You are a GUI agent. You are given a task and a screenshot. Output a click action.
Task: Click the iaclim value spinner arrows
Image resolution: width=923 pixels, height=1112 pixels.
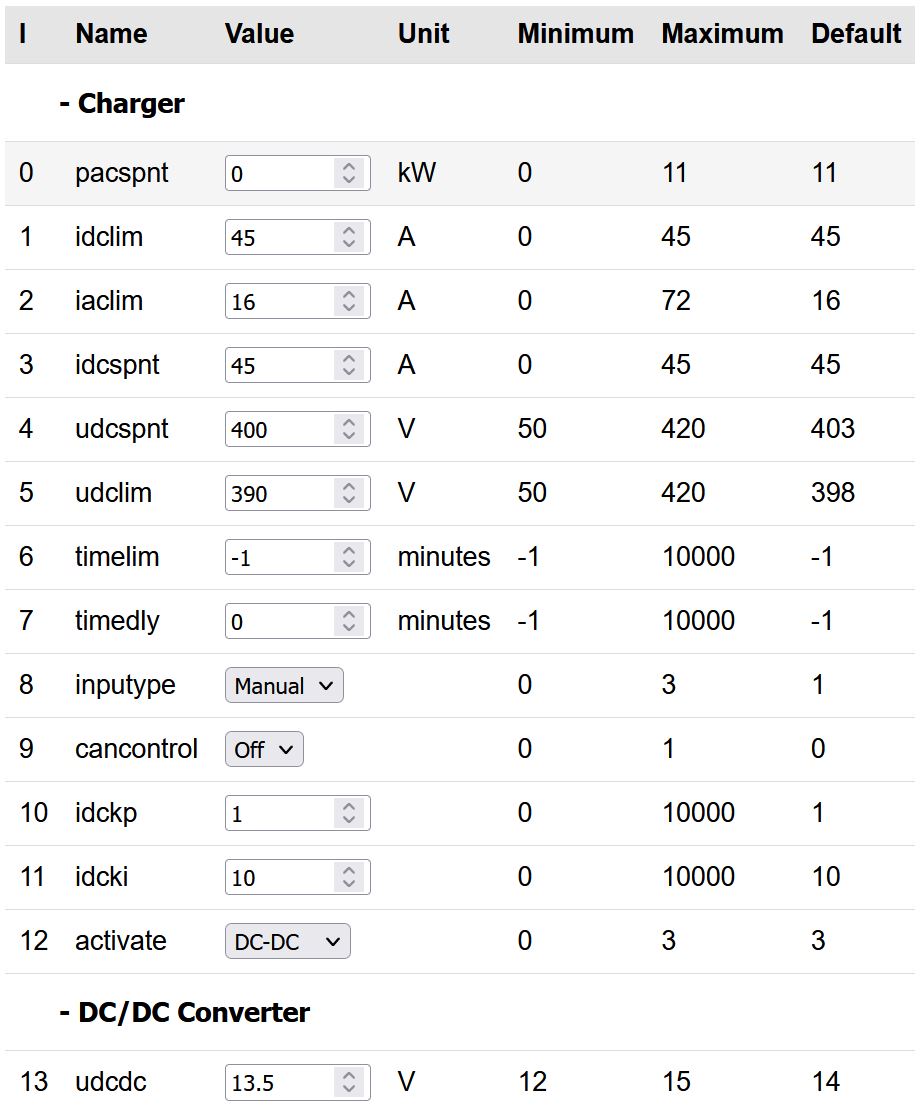[x=348, y=301]
